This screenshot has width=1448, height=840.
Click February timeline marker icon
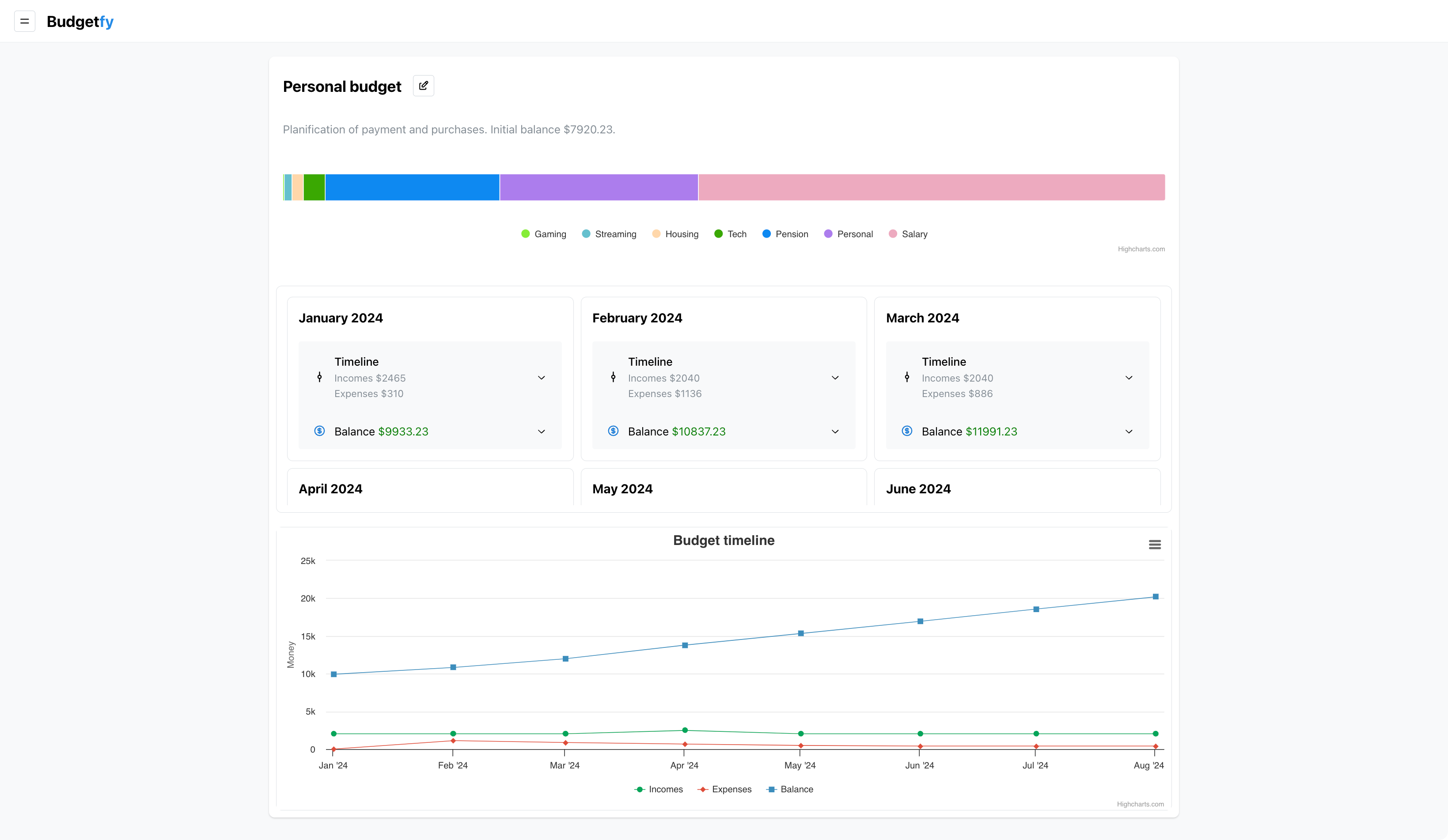coord(613,378)
